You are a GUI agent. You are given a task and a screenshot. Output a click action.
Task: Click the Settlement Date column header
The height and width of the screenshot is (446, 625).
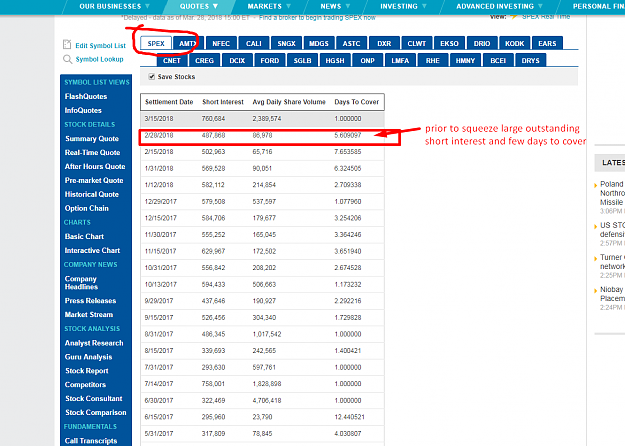169,102
